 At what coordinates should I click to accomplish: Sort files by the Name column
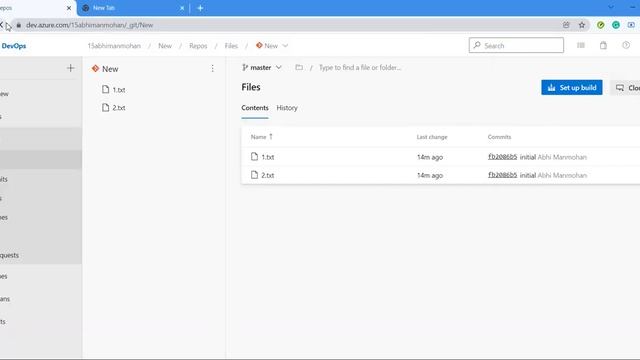[261, 137]
